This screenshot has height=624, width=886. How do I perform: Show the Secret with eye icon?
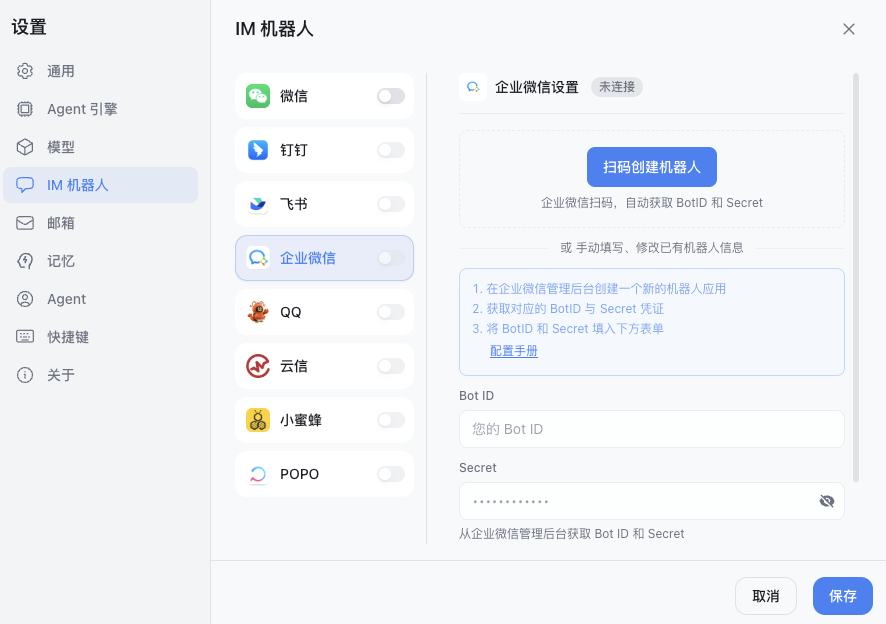[x=826, y=501]
